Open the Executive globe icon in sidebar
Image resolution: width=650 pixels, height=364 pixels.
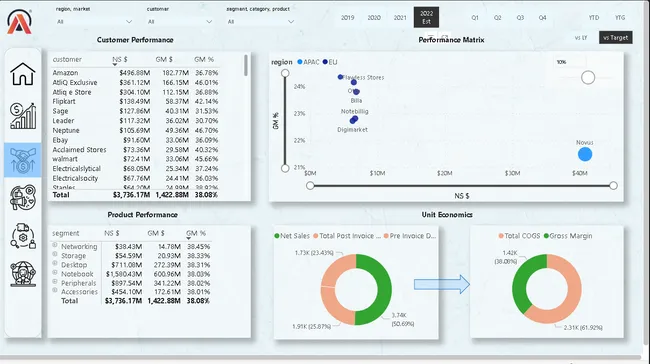pos(23,274)
